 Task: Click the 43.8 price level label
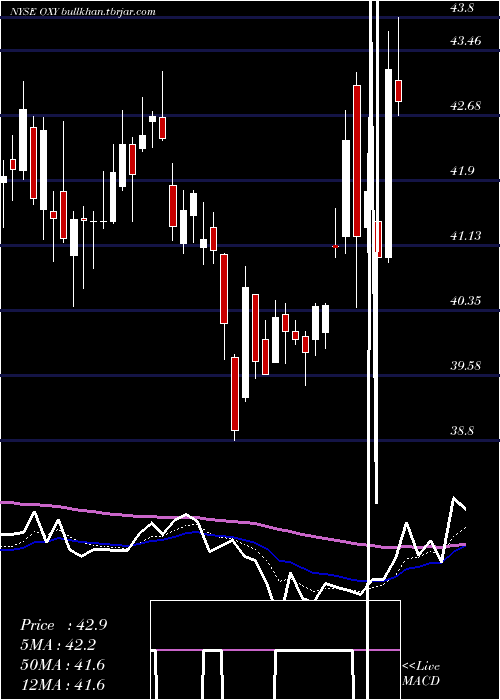tap(461, 8)
